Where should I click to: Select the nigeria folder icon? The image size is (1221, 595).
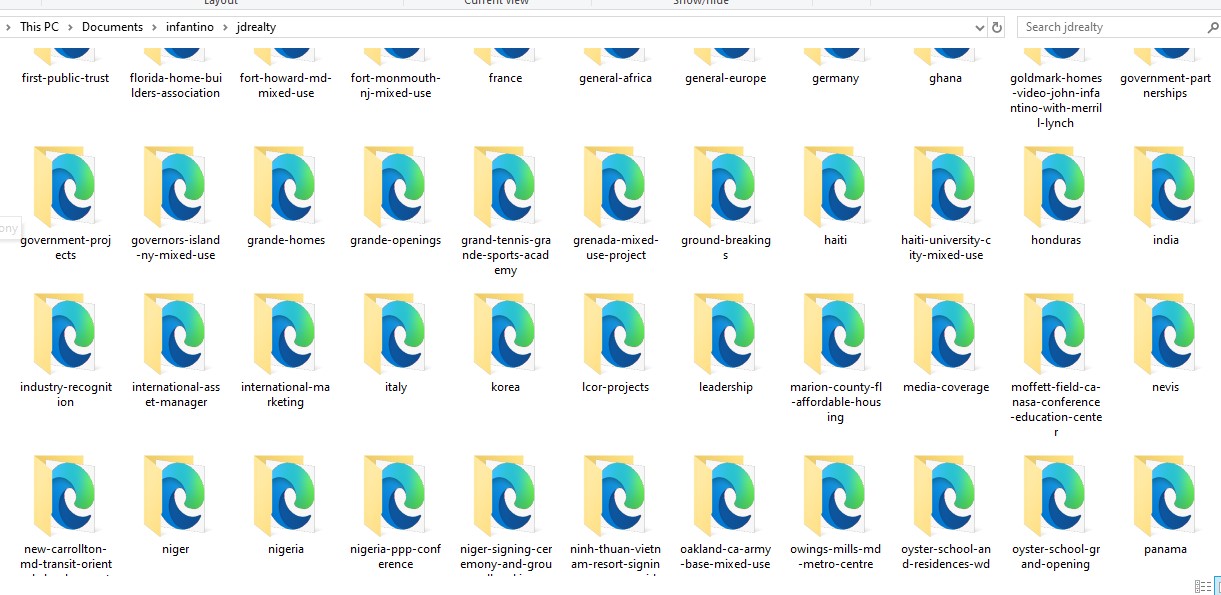click(285, 497)
